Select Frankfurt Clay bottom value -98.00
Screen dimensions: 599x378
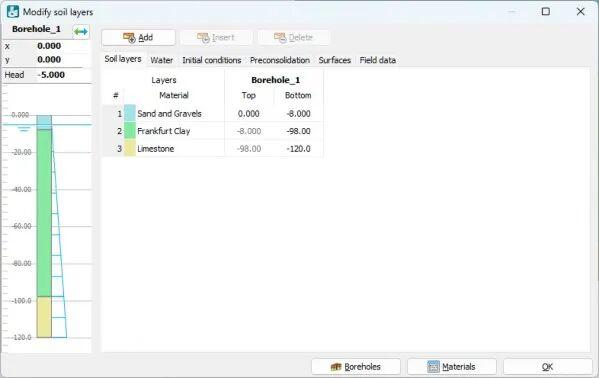298,131
